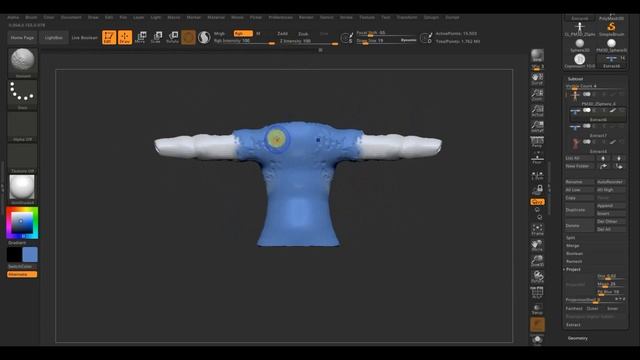Activate the Draw mode button

[x=125, y=38]
